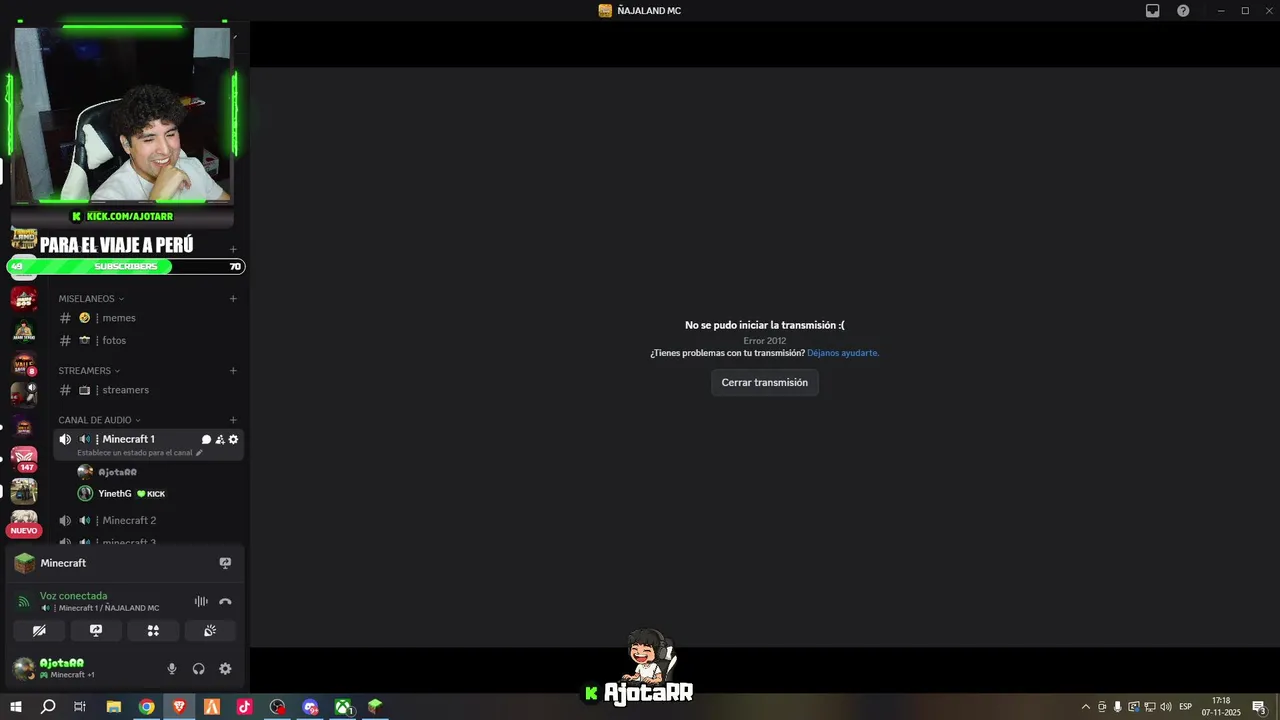Open Windows taskbar search
The height and width of the screenshot is (720, 1280).
[48, 707]
